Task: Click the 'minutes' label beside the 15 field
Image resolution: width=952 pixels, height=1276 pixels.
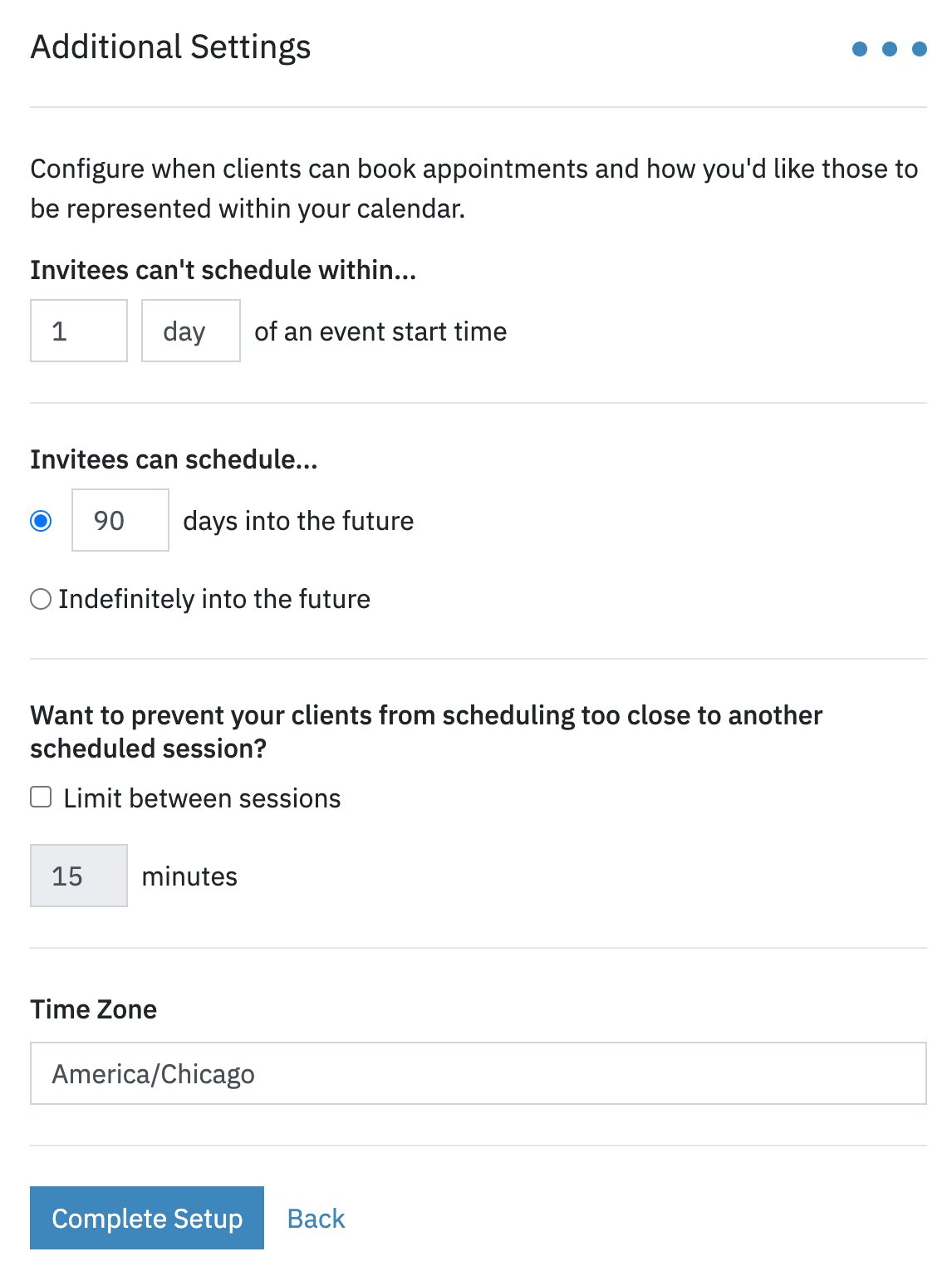Action: coord(189,875)
